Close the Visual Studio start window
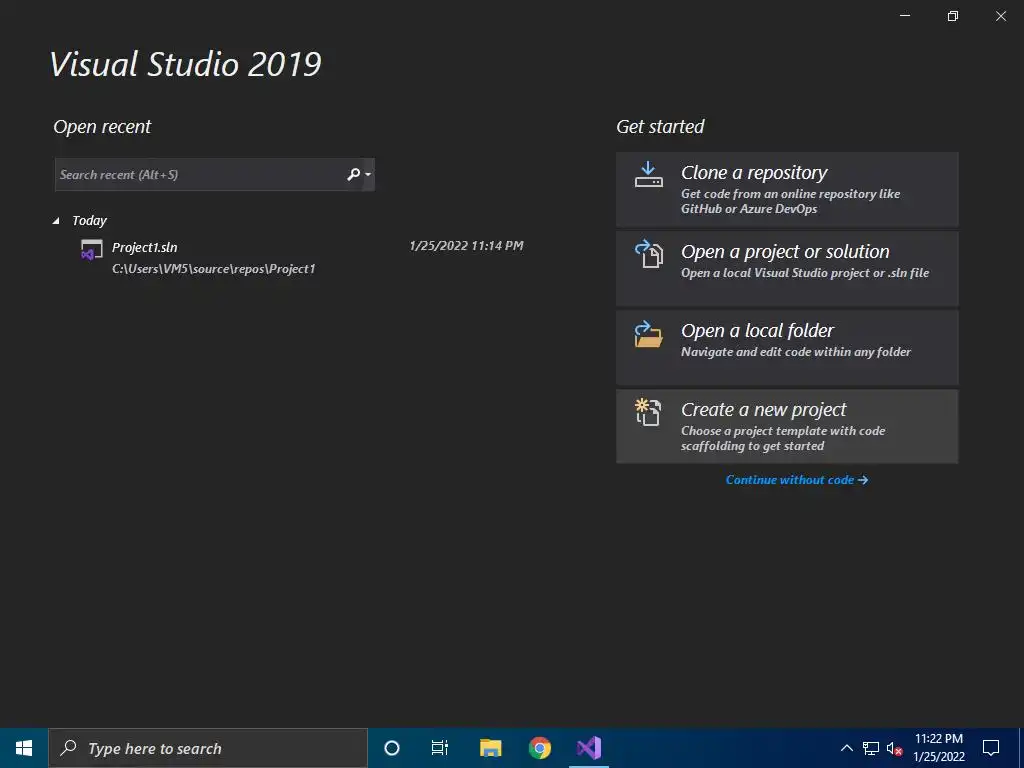This screenshot has width=1024, height=768. click(x=1000, y=16)
